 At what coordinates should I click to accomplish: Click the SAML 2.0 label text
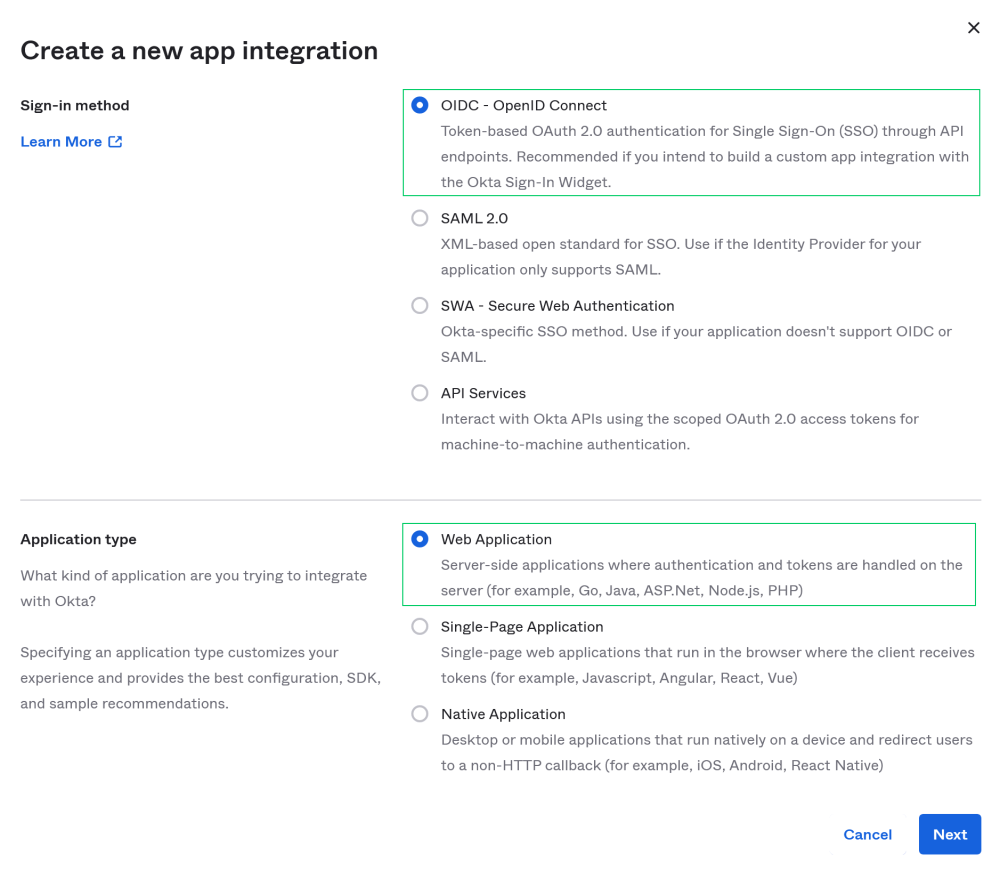474,218
